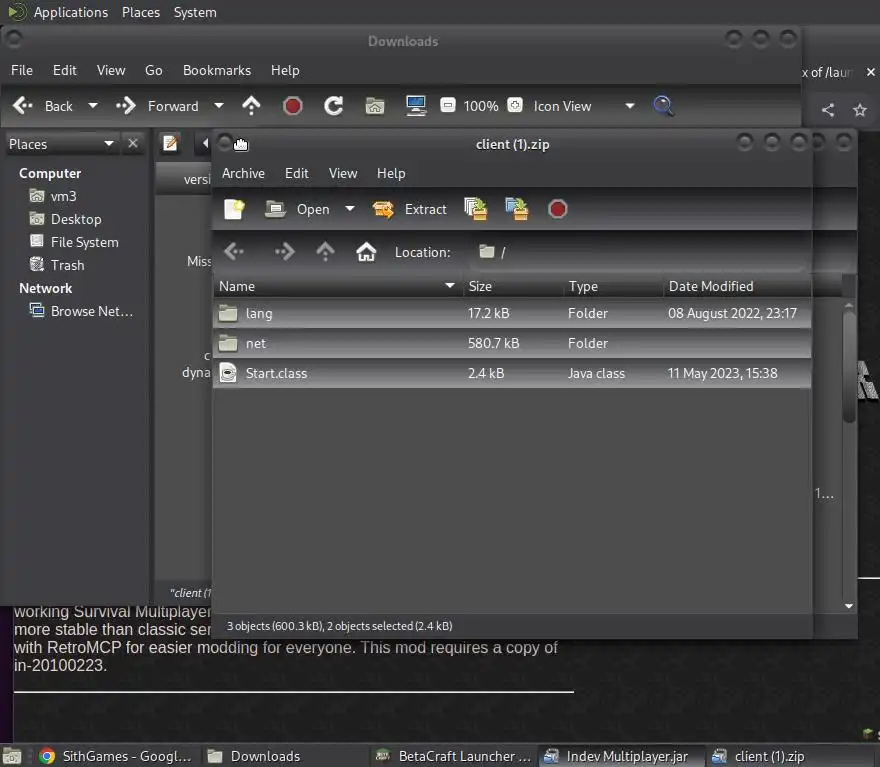This screenshot has height=767, width=880.
Task: Select the Start.class file row
Action: (x=512, y=373)
